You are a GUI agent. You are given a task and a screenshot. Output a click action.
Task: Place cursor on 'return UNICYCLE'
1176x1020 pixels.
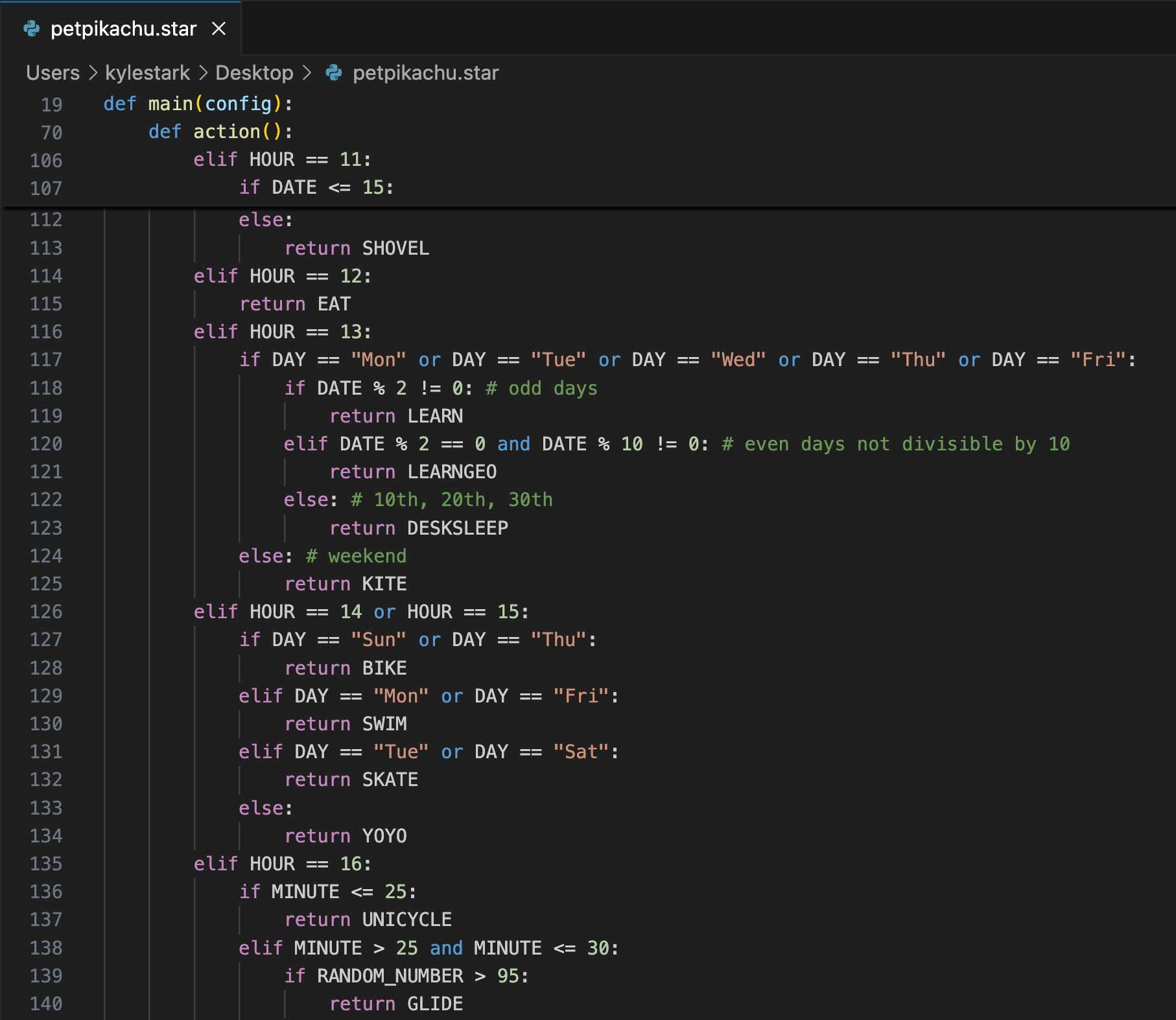click(x=368, y=920)
